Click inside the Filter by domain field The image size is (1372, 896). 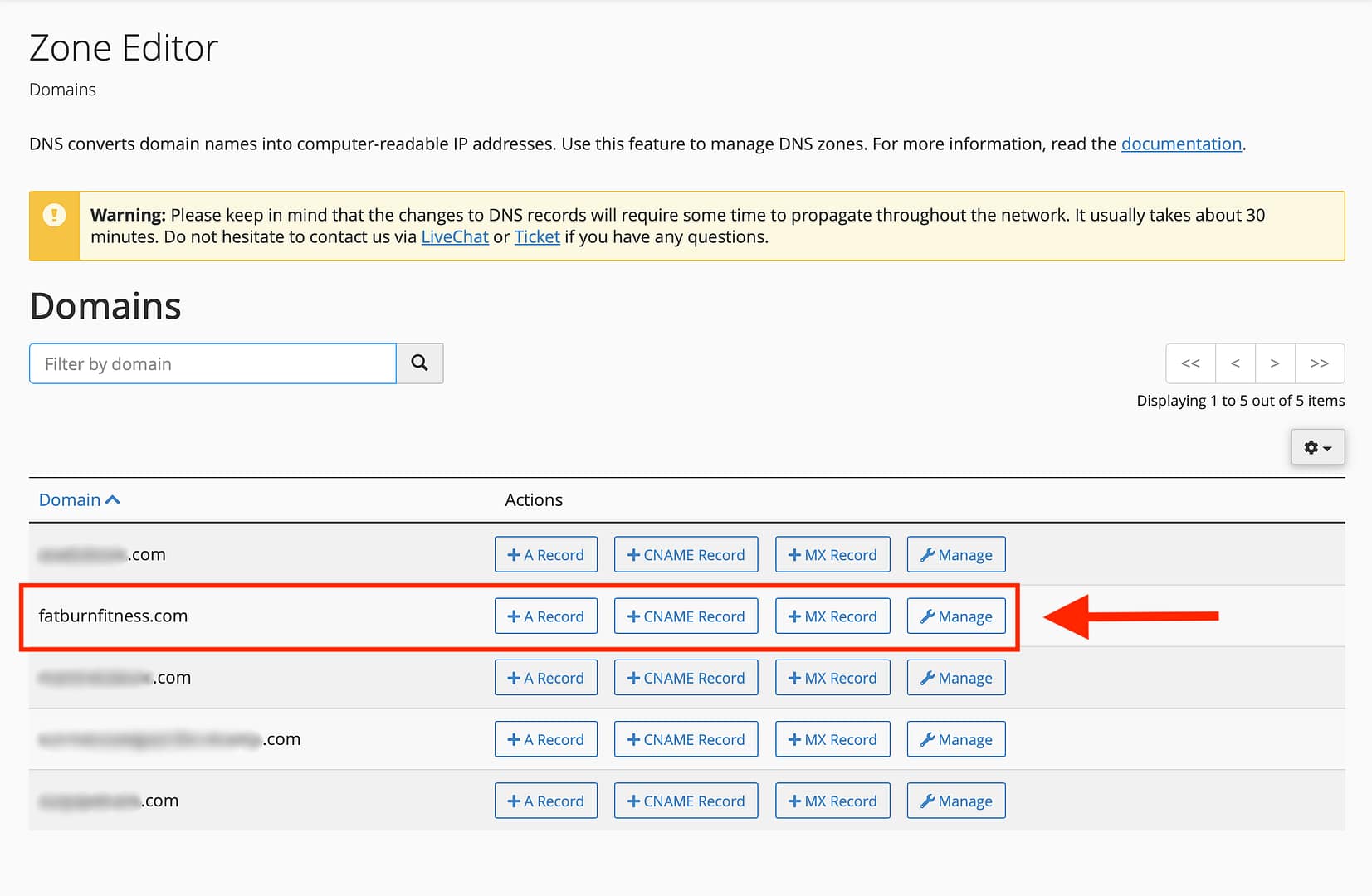(212, 363)
